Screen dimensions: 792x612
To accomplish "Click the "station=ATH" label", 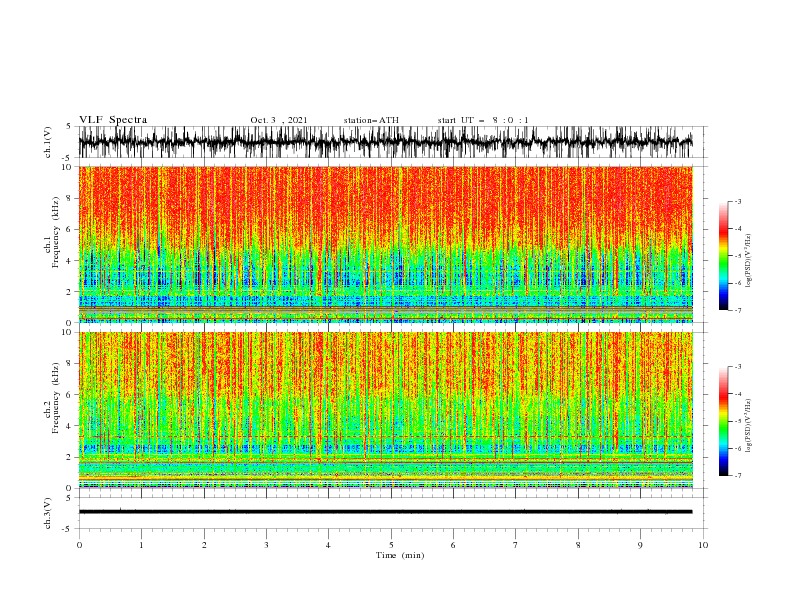I will click(x=371, y=120).
